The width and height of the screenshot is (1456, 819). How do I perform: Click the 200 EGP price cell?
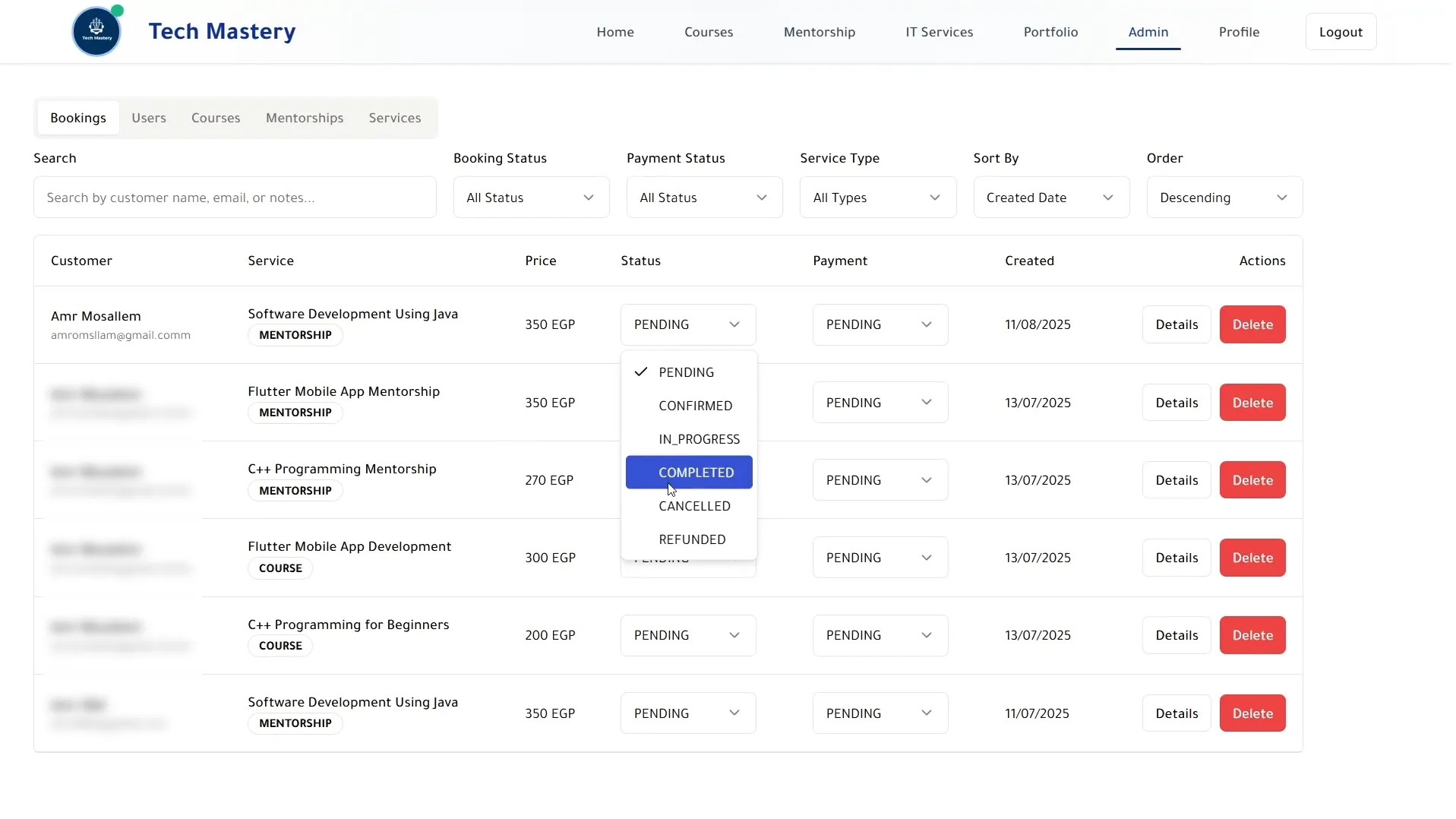(x=550, y=635)
